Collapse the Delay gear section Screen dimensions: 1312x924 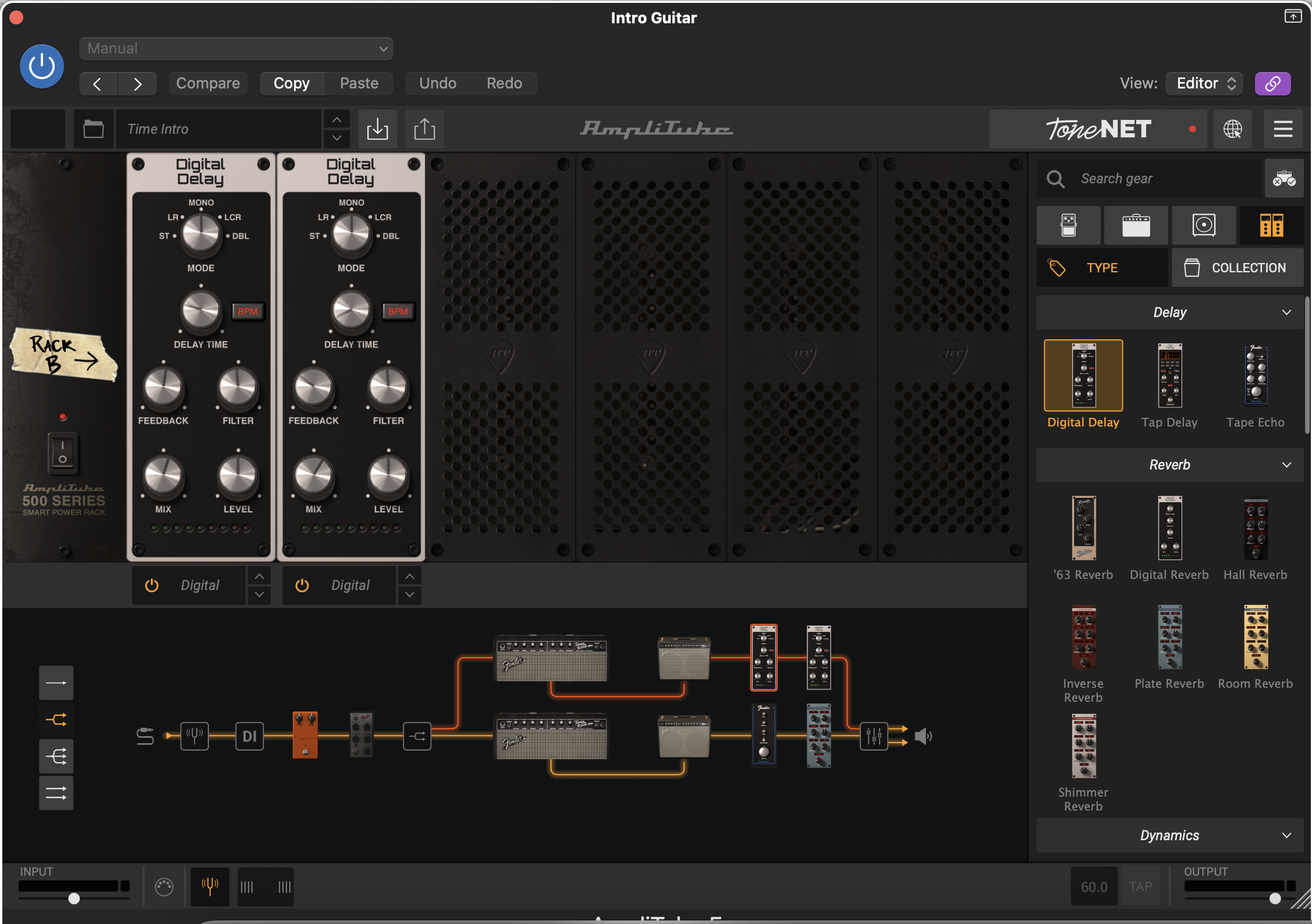1170,312
